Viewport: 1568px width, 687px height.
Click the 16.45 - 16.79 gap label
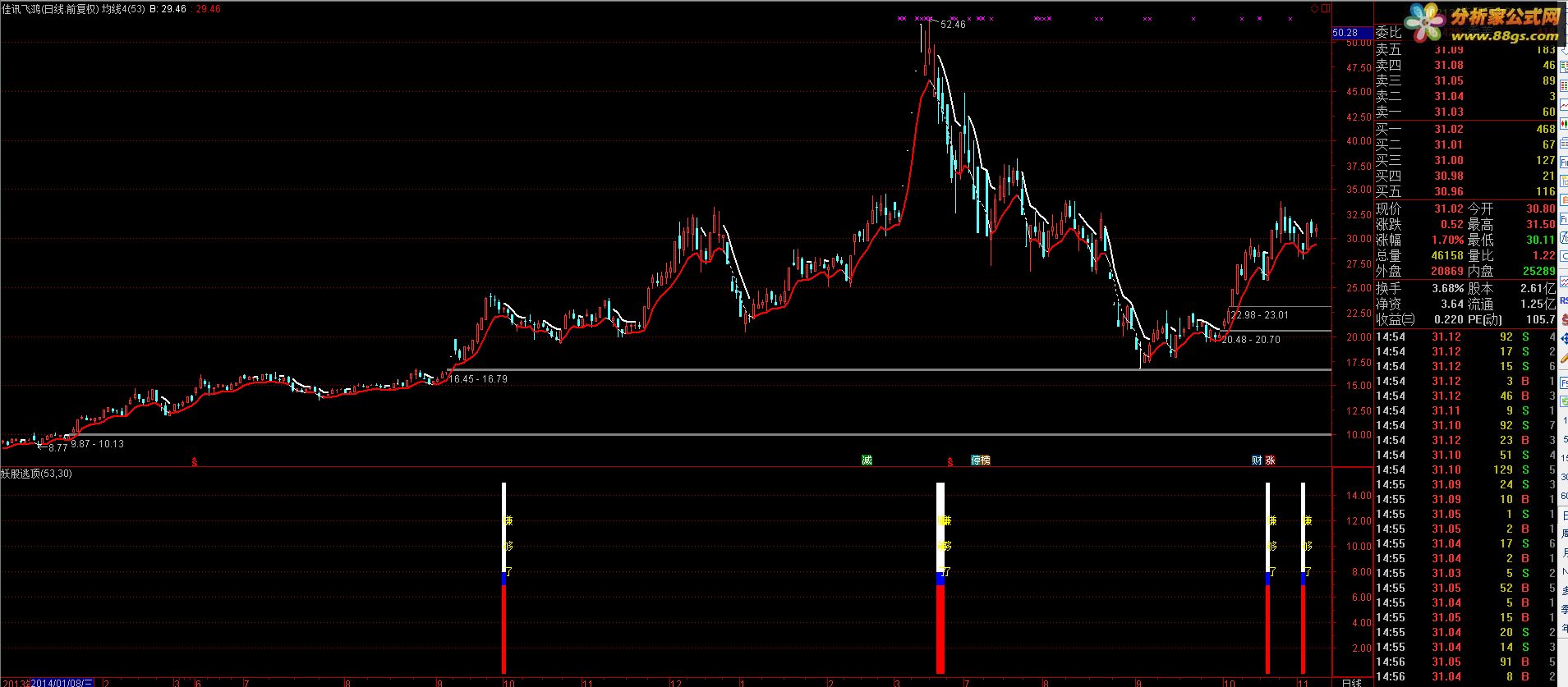[x=478, y=379]
